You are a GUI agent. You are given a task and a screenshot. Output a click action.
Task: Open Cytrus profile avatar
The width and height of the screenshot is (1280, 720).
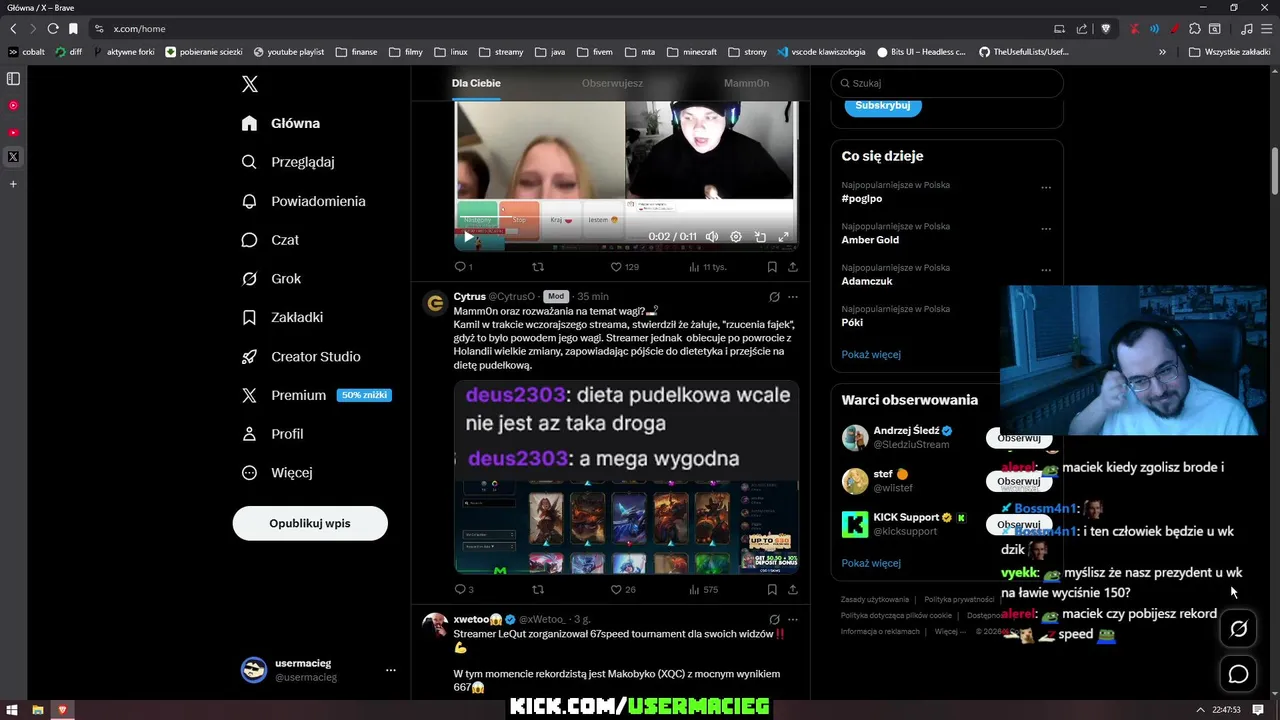(x=435, y=303)
